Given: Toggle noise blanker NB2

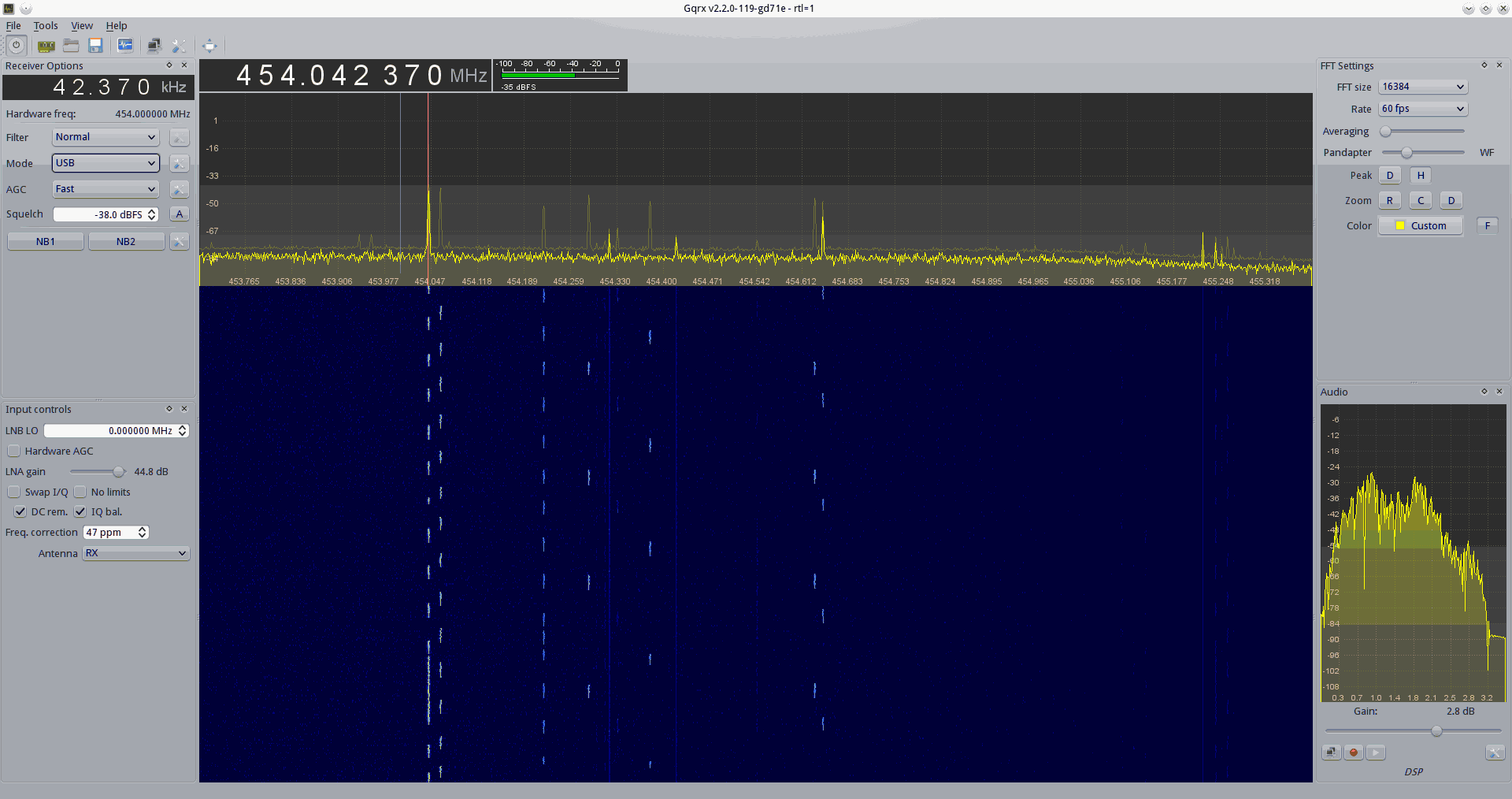Looking at the screenshot, I should [126, 242].
